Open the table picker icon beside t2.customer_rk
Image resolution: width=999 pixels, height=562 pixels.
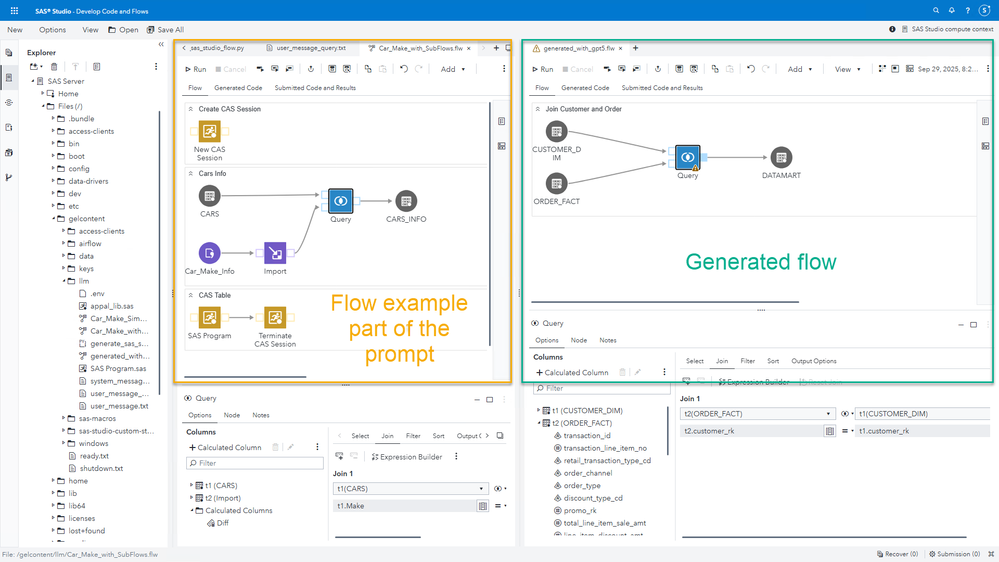(x=830, y=431)
